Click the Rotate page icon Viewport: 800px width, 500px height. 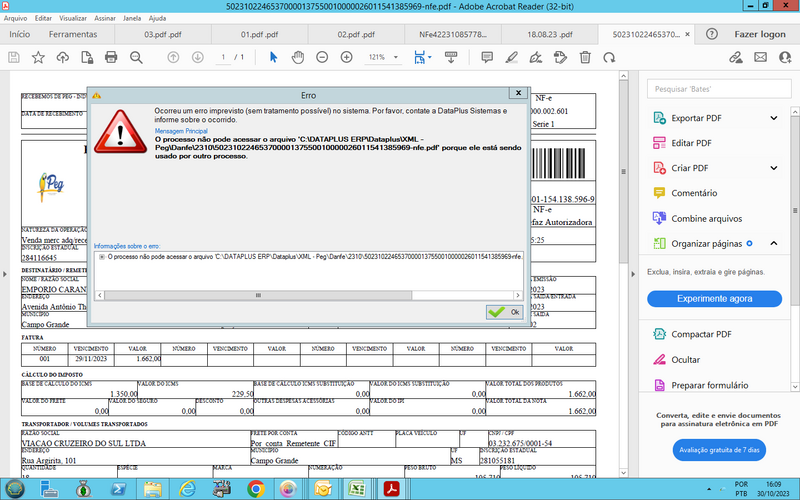pyautogui.click(x=609, y=57)
